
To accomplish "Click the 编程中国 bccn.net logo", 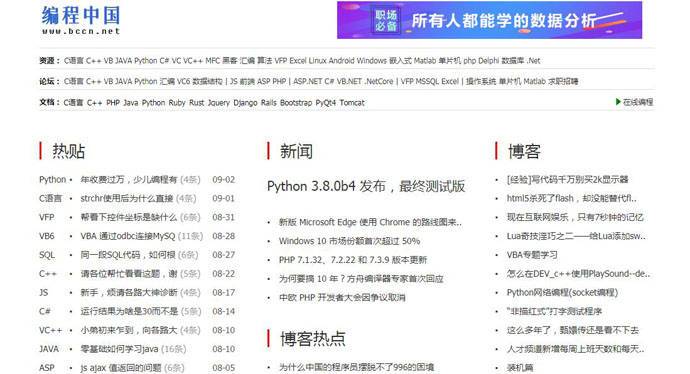I will tap(81, 20).
